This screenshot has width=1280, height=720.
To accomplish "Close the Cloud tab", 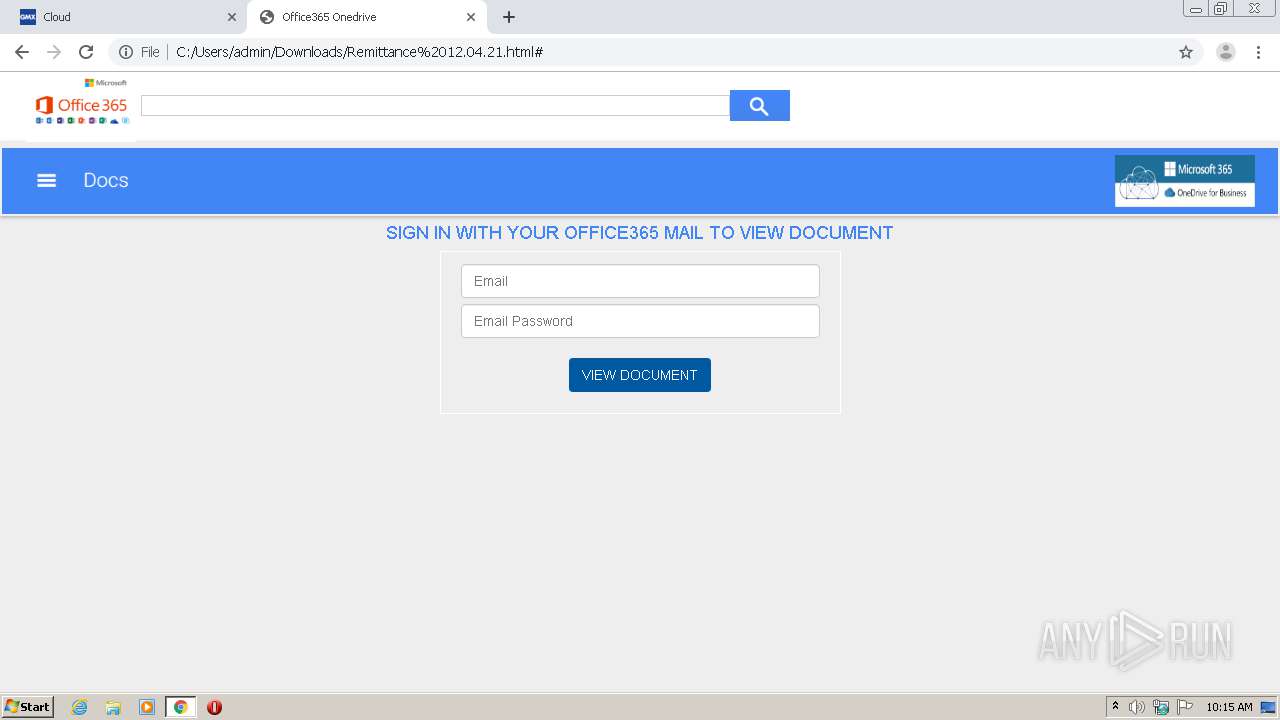I will [232, 17].
